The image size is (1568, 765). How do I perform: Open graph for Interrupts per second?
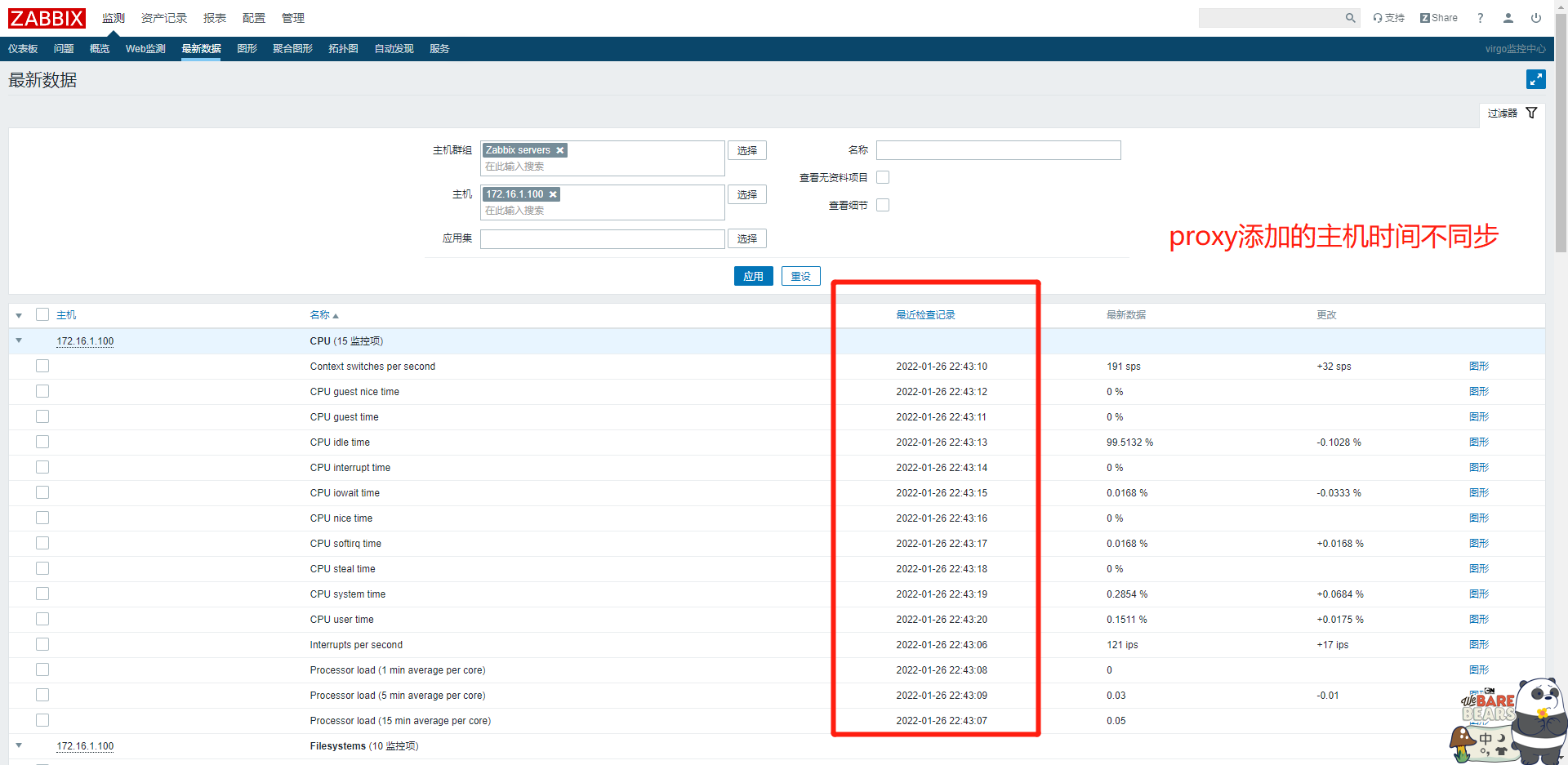pos(1479,645)
